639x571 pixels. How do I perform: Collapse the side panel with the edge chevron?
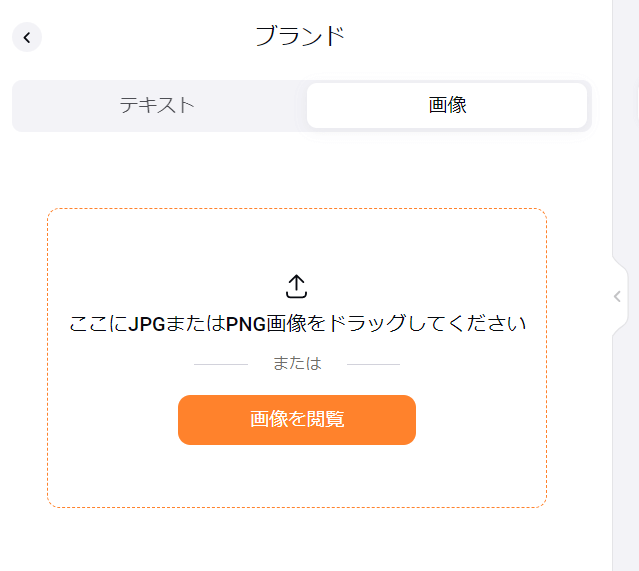point(618,297)
